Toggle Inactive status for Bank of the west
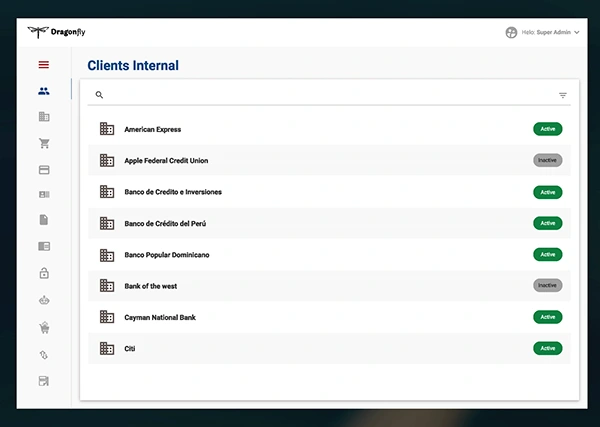Image resolution: width=600 pixels, height=427 pixels. coord(548,285)
